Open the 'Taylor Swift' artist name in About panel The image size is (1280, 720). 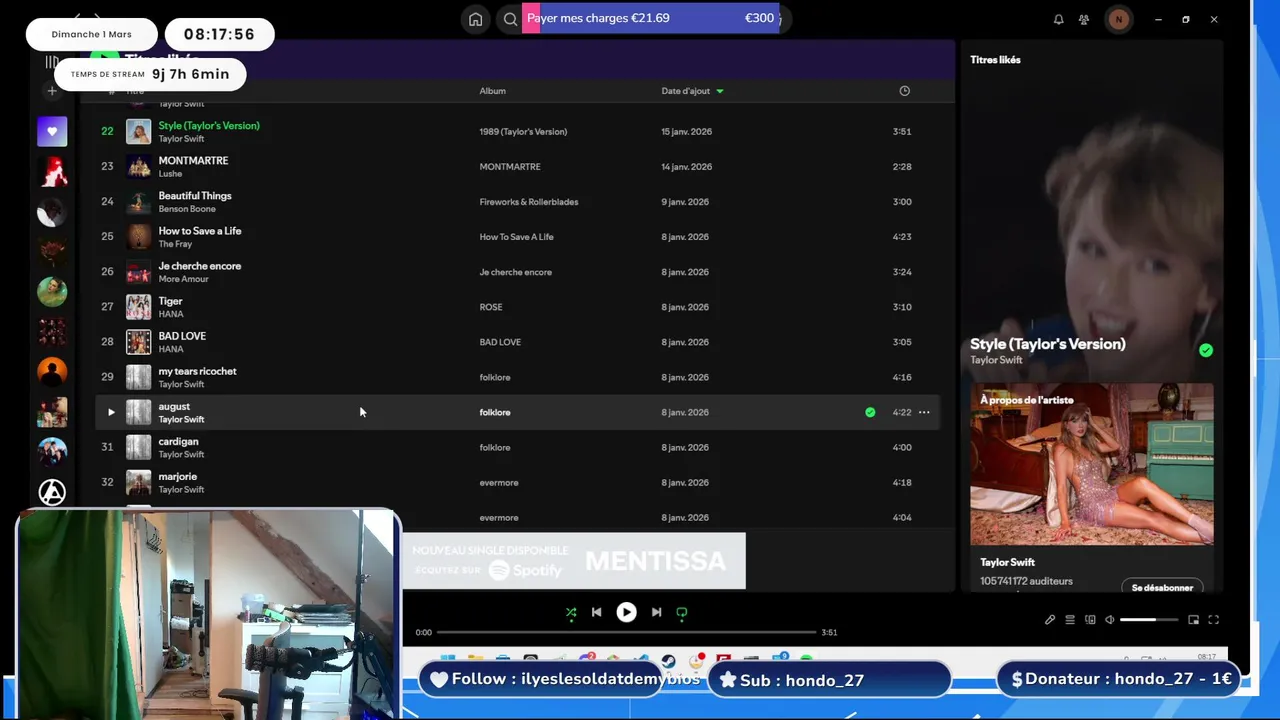(x=1007, y=562)
